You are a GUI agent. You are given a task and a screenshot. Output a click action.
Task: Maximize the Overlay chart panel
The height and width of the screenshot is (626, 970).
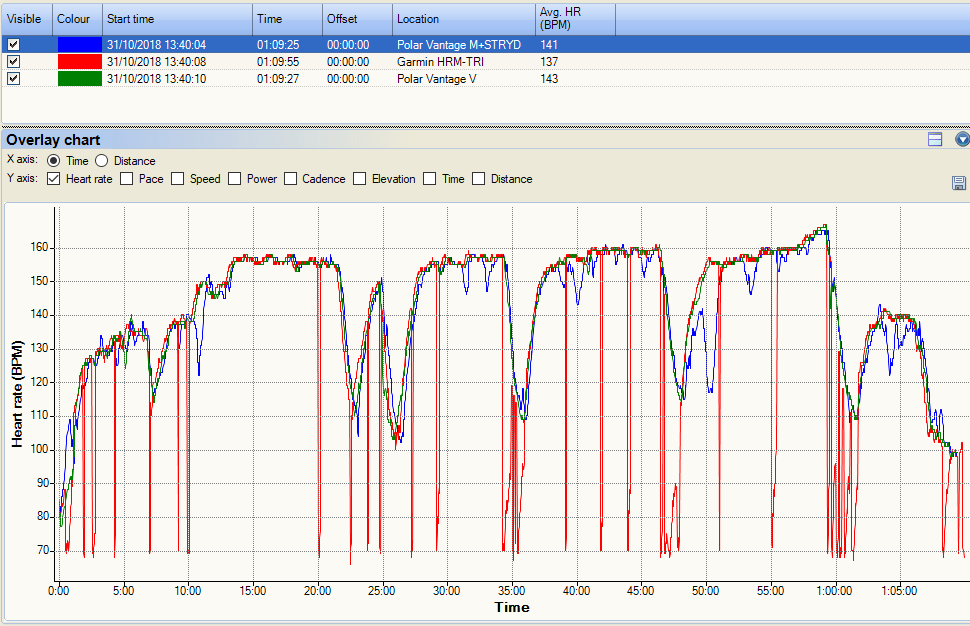tap(936, 140)
